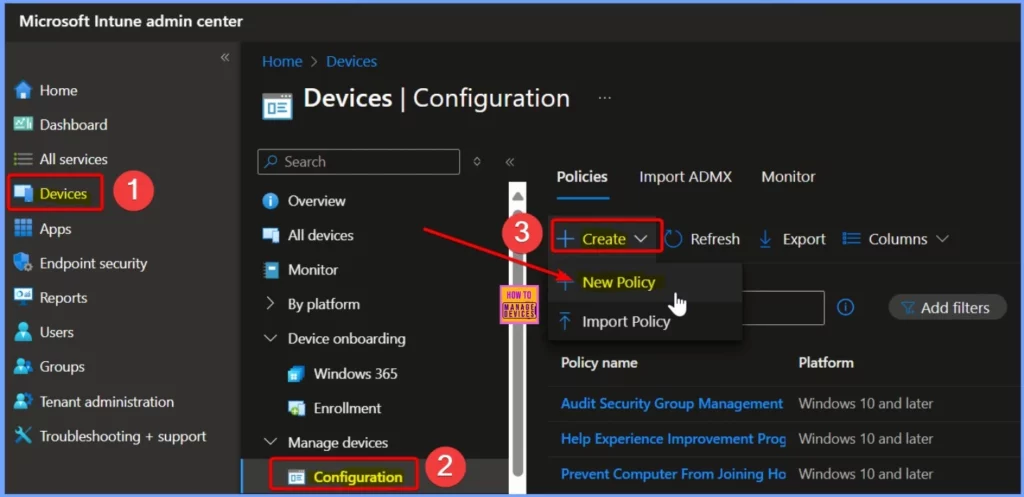Click the Refresh circular arrow icon
1024x497 pixels.
click(x=673, y=239)
